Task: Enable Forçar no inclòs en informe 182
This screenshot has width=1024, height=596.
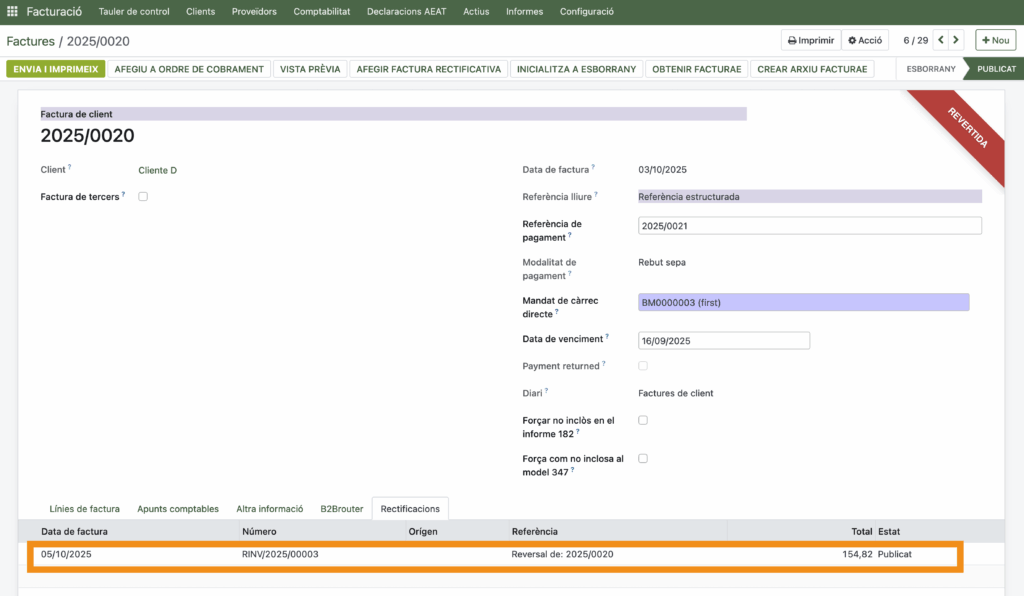Action: coord(643,420)
